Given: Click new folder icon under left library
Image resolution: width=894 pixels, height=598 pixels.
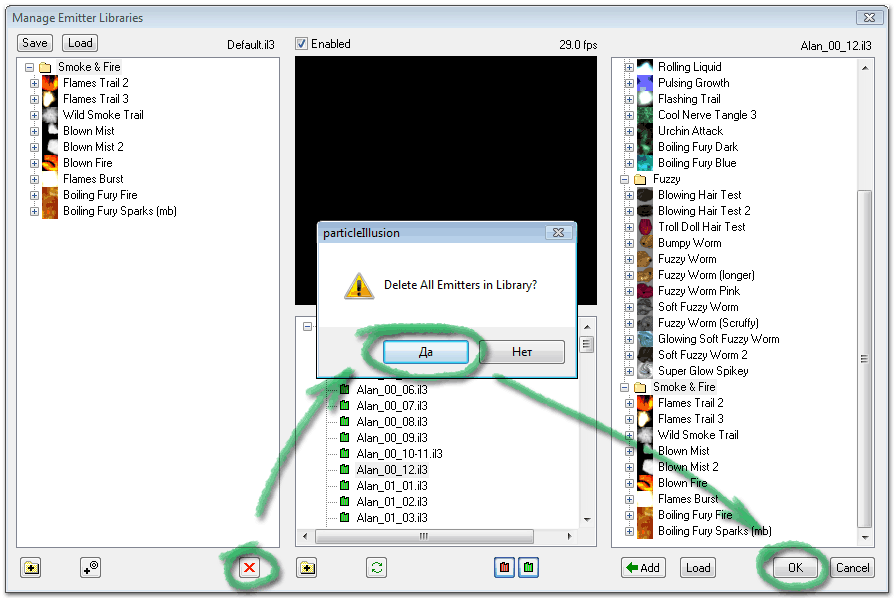Looking at the screenshot, I should tap(31, 568).
